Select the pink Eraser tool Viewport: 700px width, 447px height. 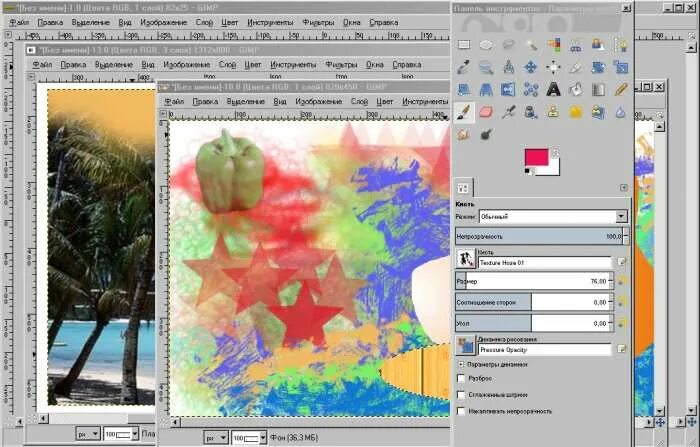[x=486, y=112]
